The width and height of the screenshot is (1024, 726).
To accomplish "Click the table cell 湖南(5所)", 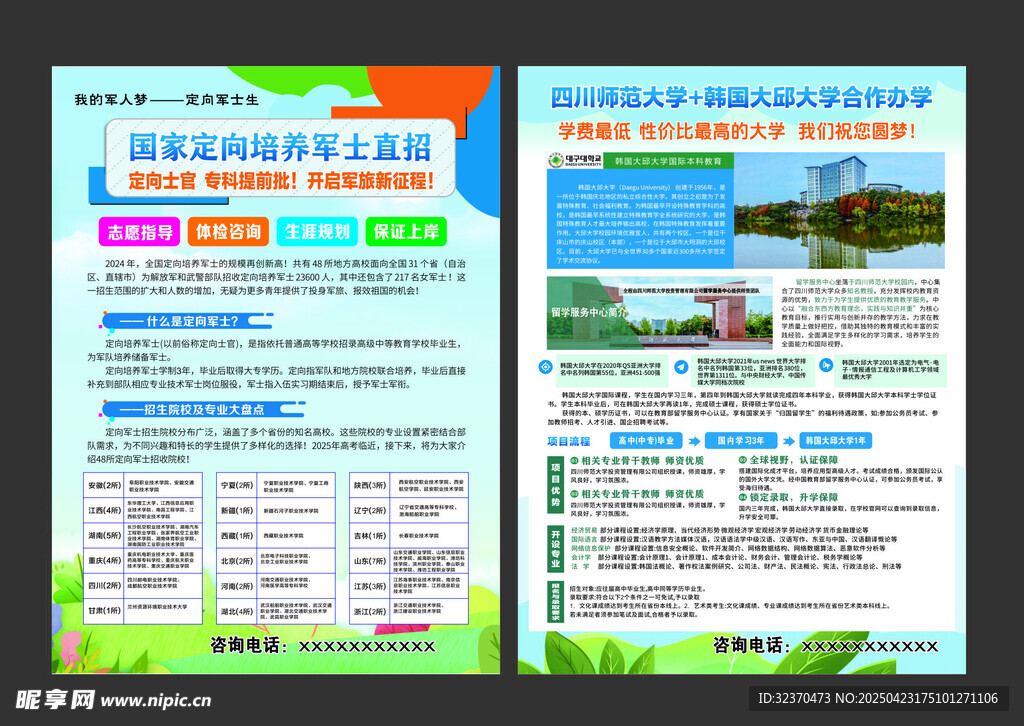I will [104, 535].
